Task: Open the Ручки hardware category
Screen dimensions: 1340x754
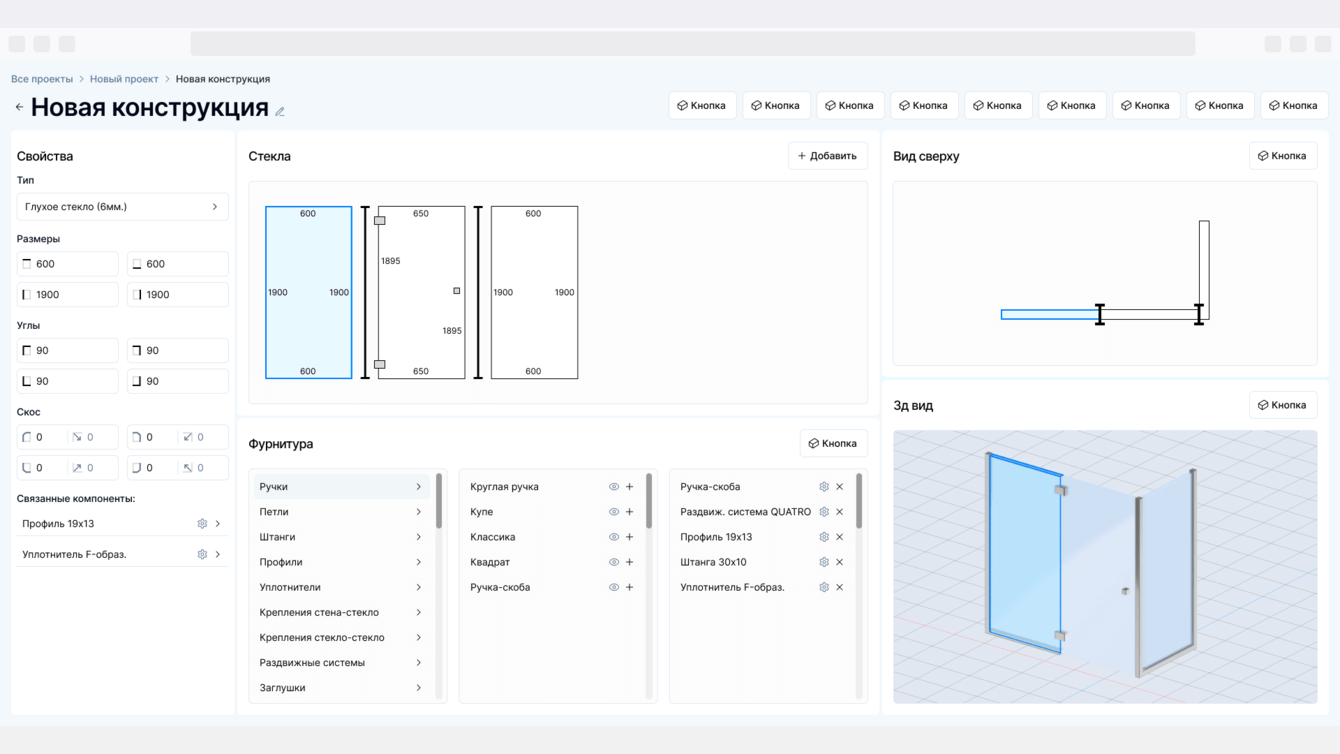Action: [x=341, y=487]
